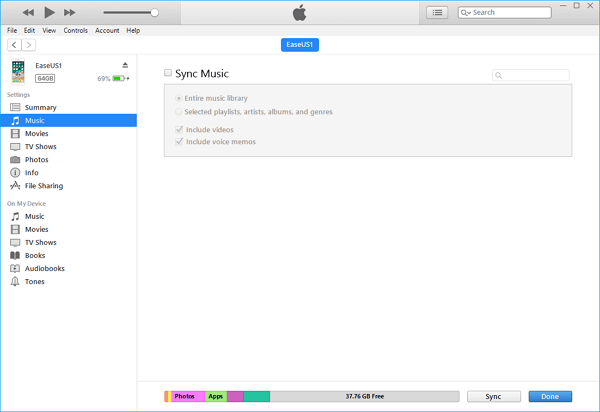
Task: Open File Sharing in sidebar
Action: point(45,186)
